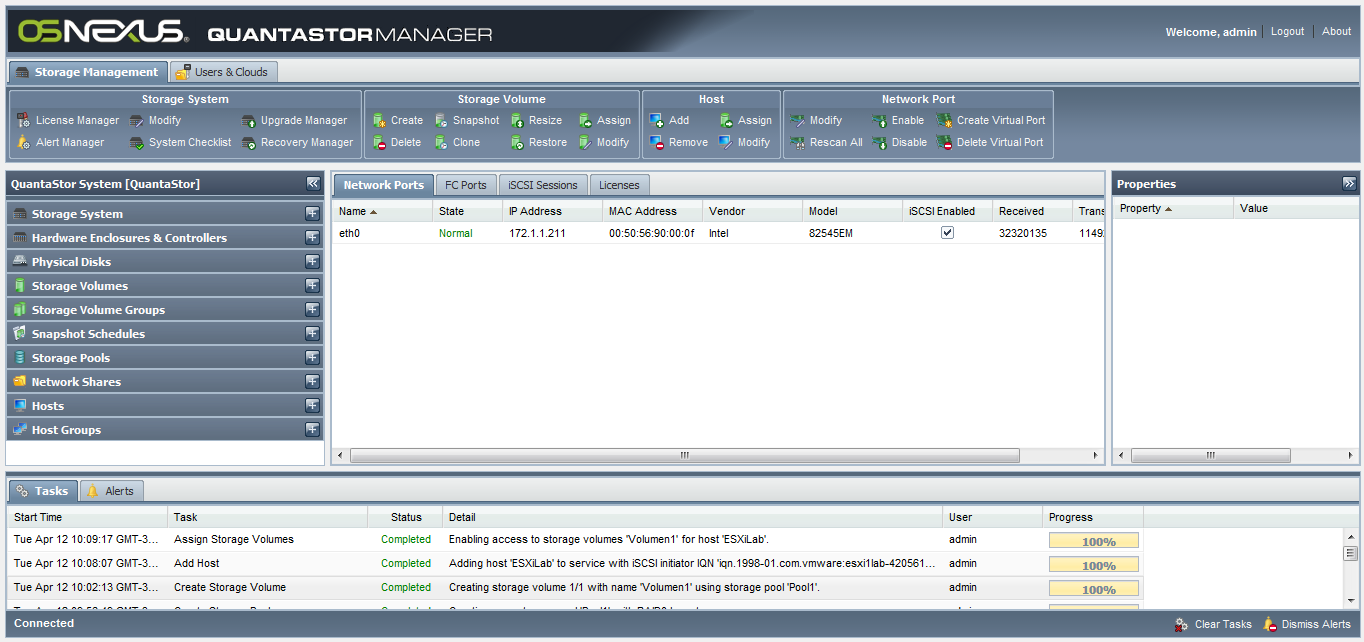Viewport: 1364px width, 642px height.
Task: Expand Storage Volume Groups section
Action: [x=313, y=309]
